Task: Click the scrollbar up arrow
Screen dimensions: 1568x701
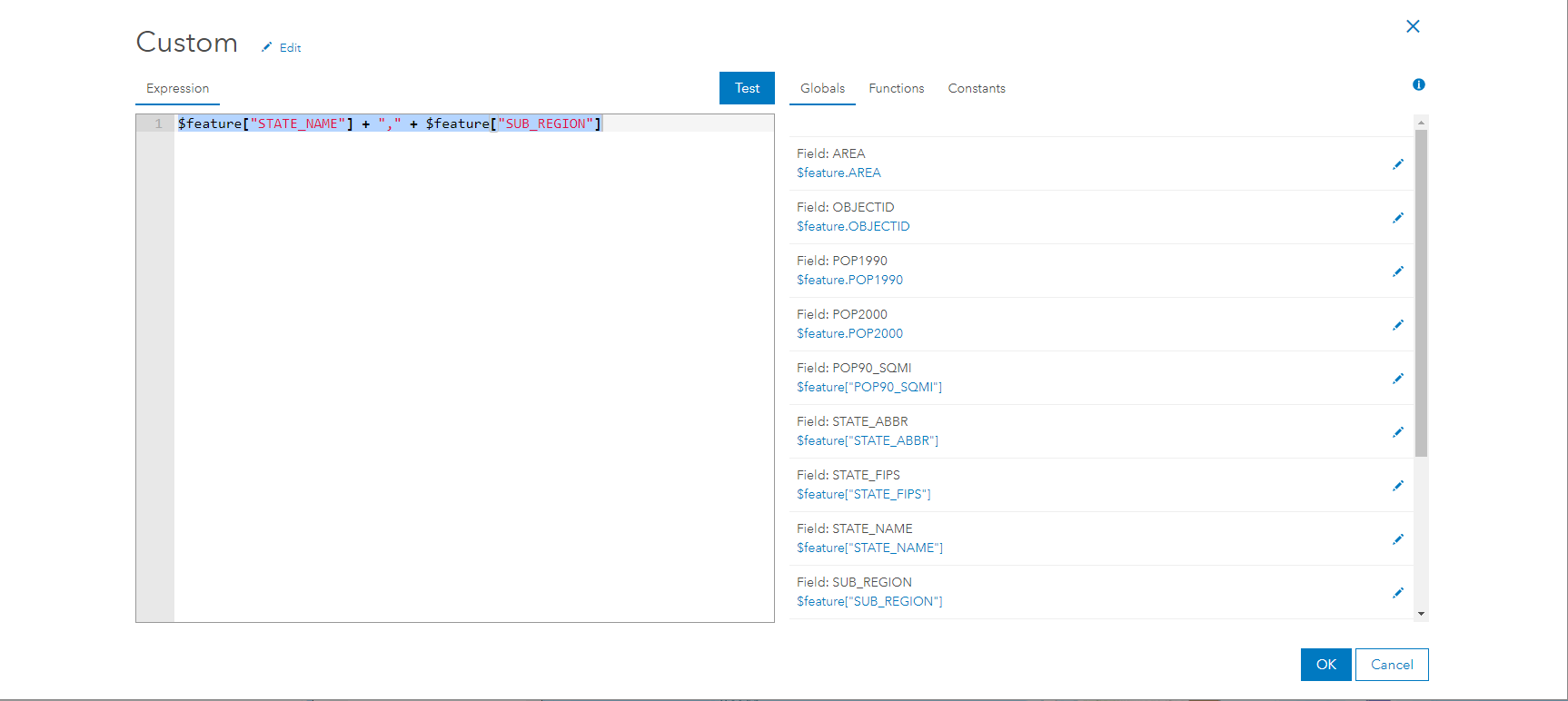Action: pos(1421,122)
